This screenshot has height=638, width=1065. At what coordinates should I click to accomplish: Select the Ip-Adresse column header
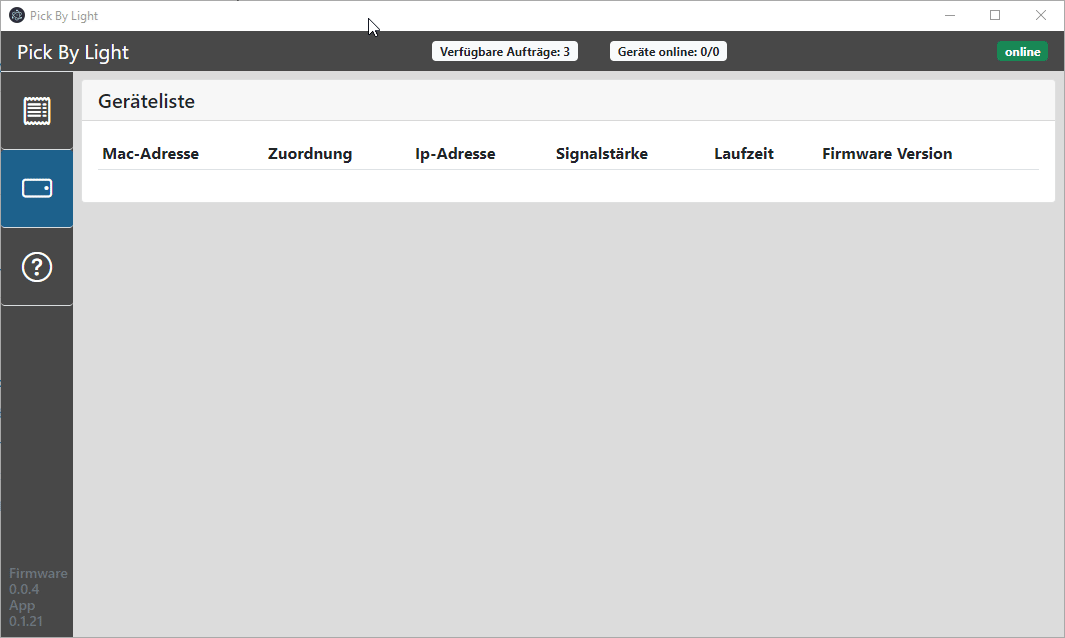(x=455, y=154)
